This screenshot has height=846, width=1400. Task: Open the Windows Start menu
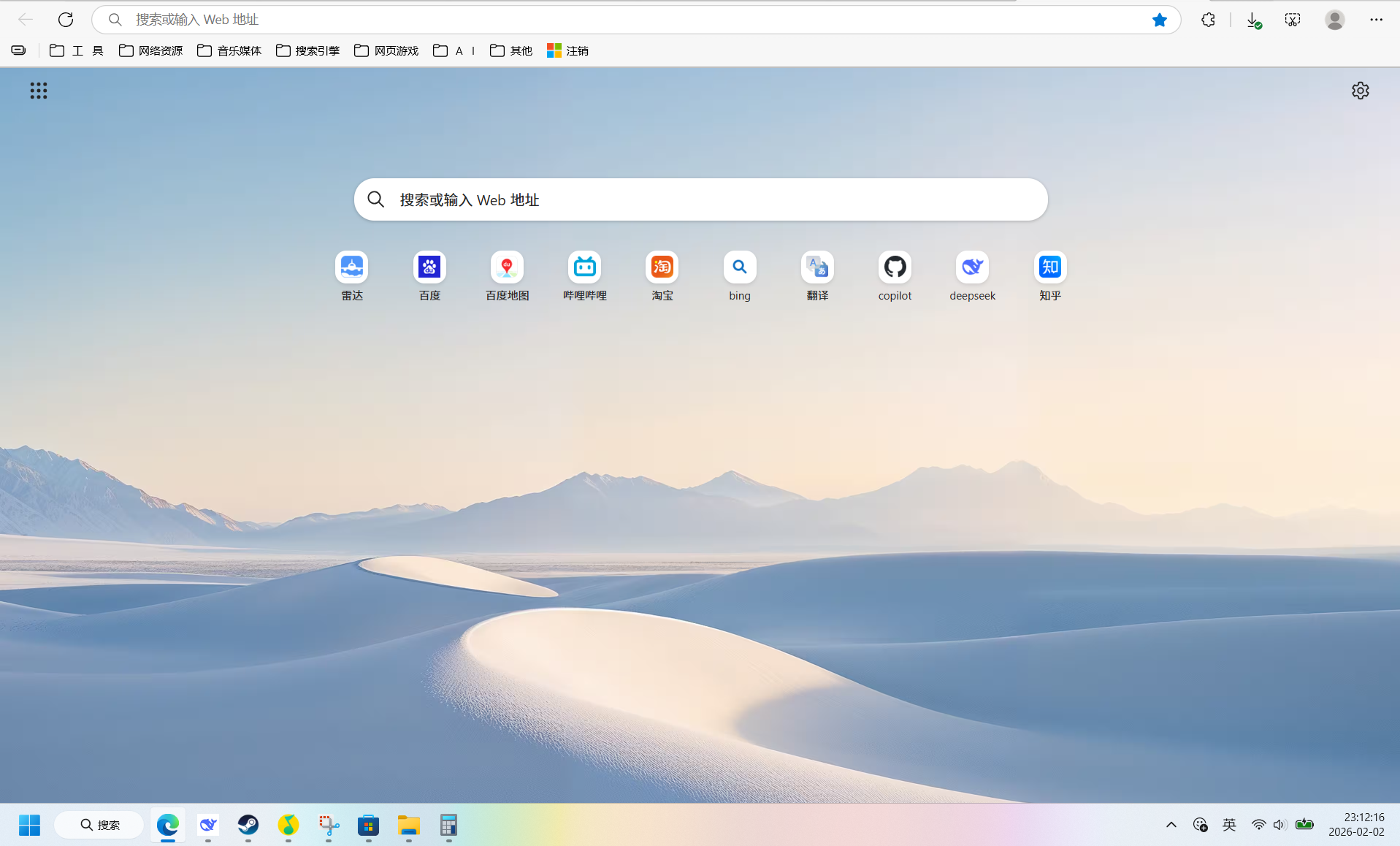tap(29, 825)
